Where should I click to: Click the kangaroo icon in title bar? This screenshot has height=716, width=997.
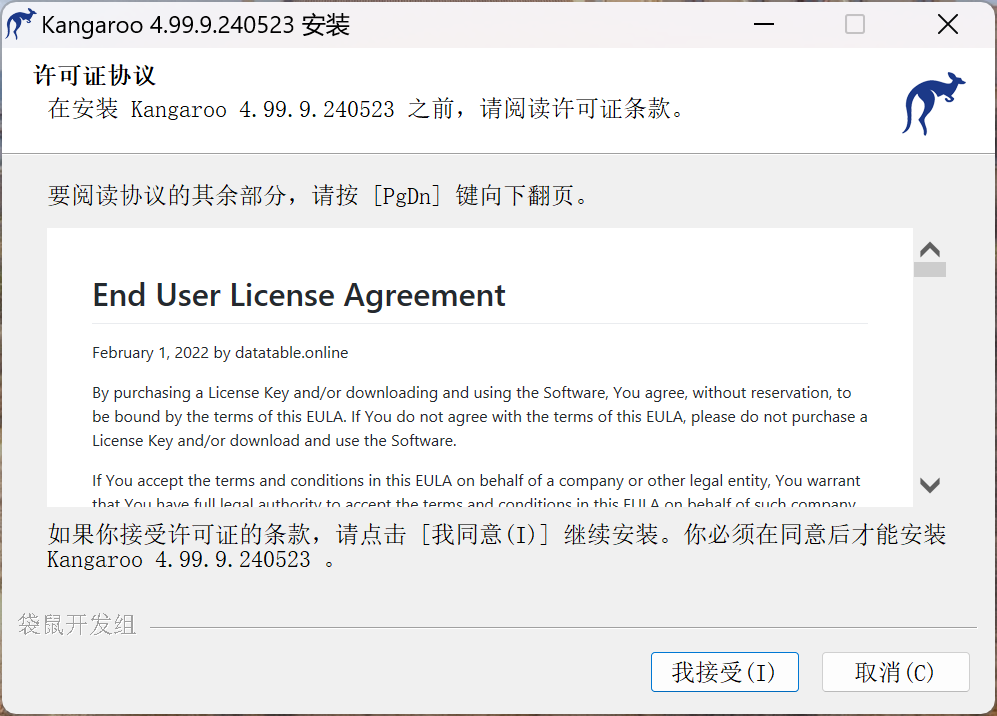pos(20,24)
